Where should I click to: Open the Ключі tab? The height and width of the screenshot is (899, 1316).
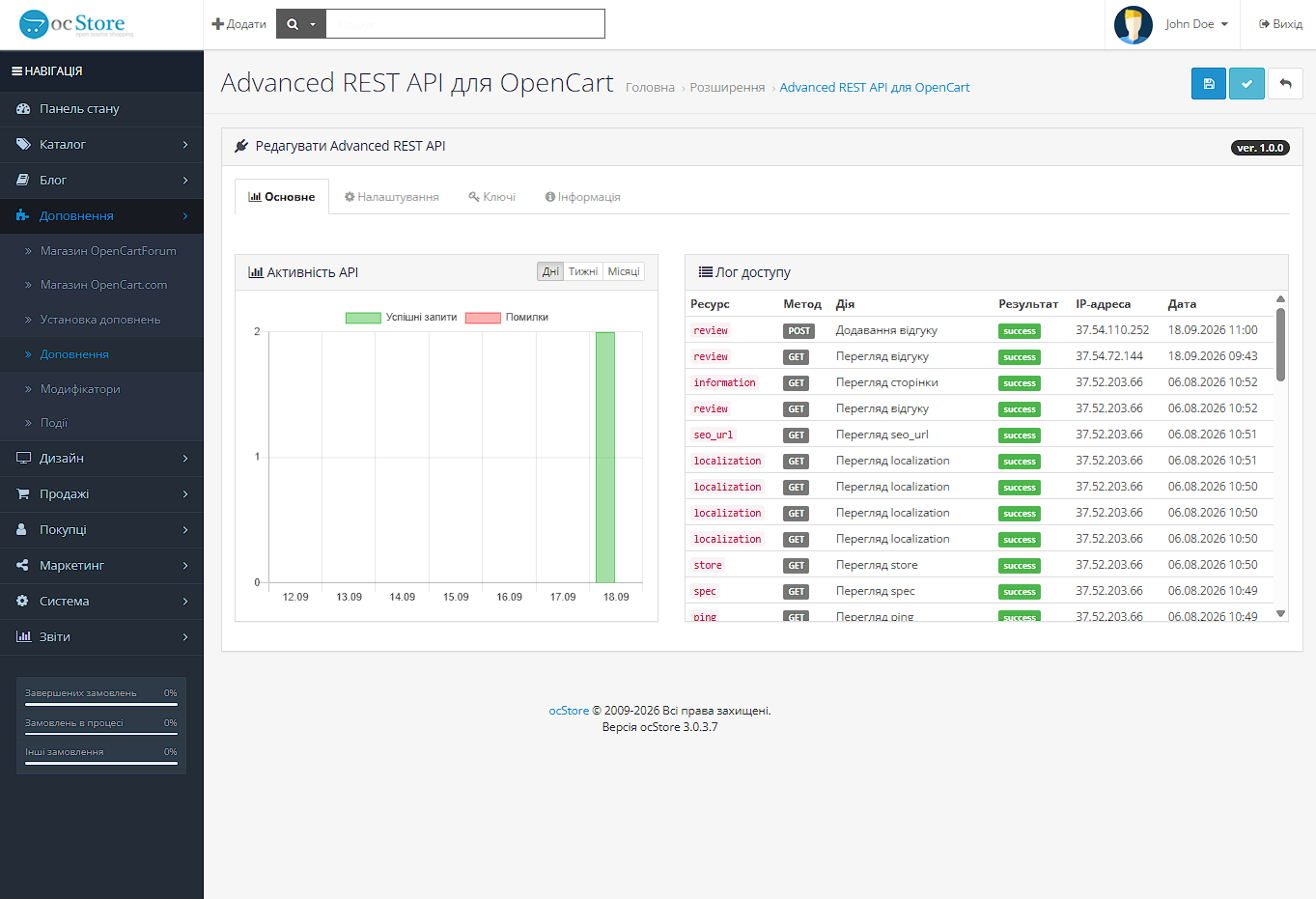click(x=492, y=197)
